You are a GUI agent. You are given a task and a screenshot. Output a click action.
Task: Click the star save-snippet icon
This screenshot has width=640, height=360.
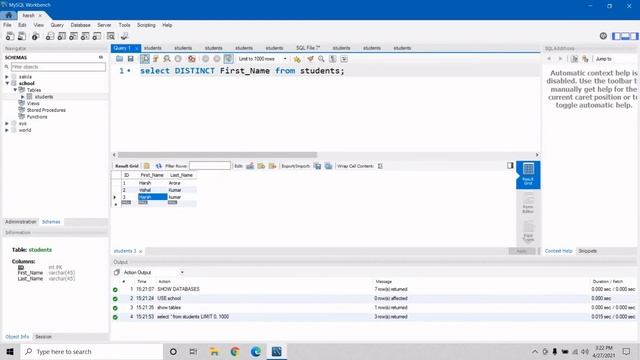coord(297,59)
